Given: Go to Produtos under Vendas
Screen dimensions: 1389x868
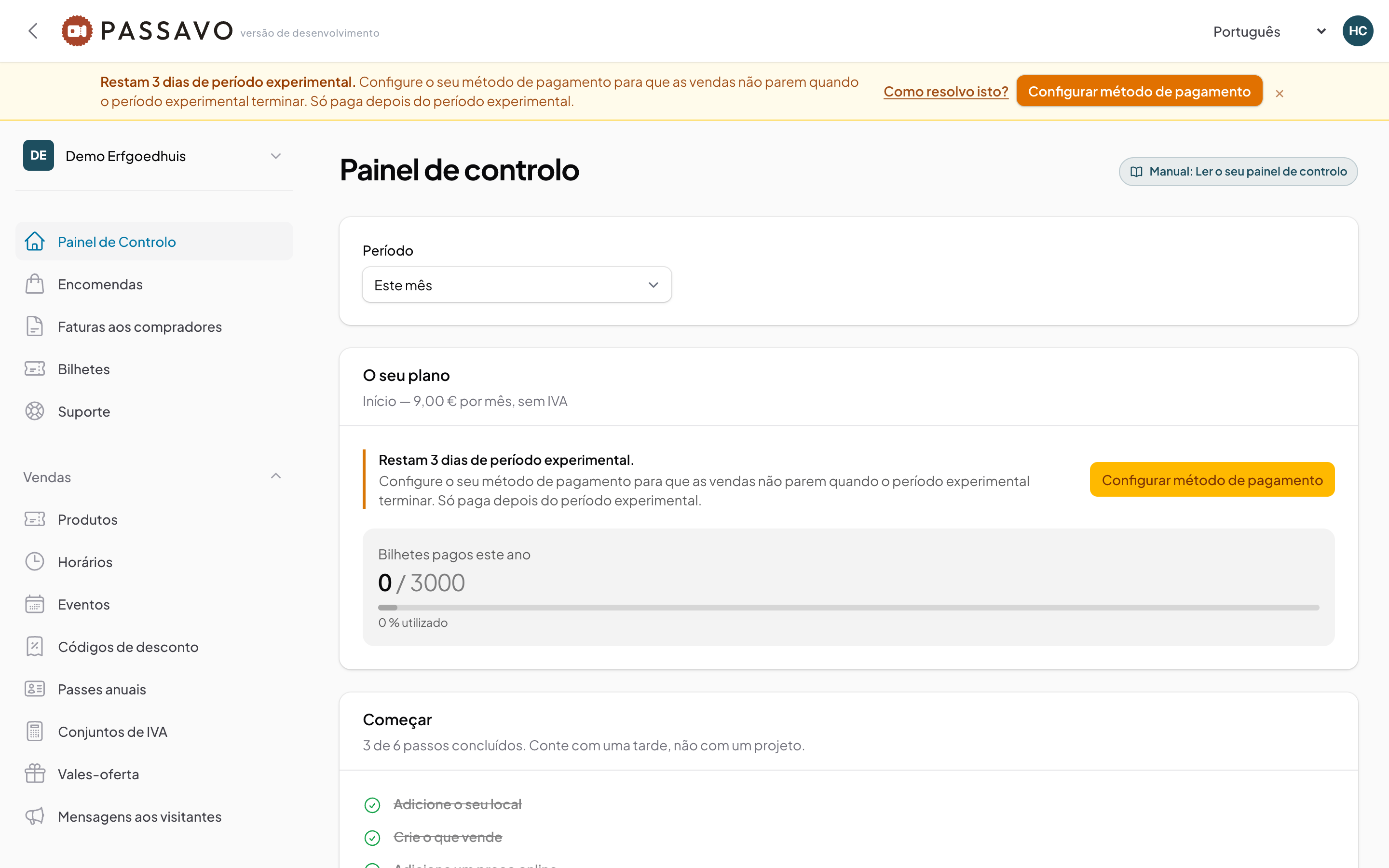Looking at the screenshot, I should [154, 519].
